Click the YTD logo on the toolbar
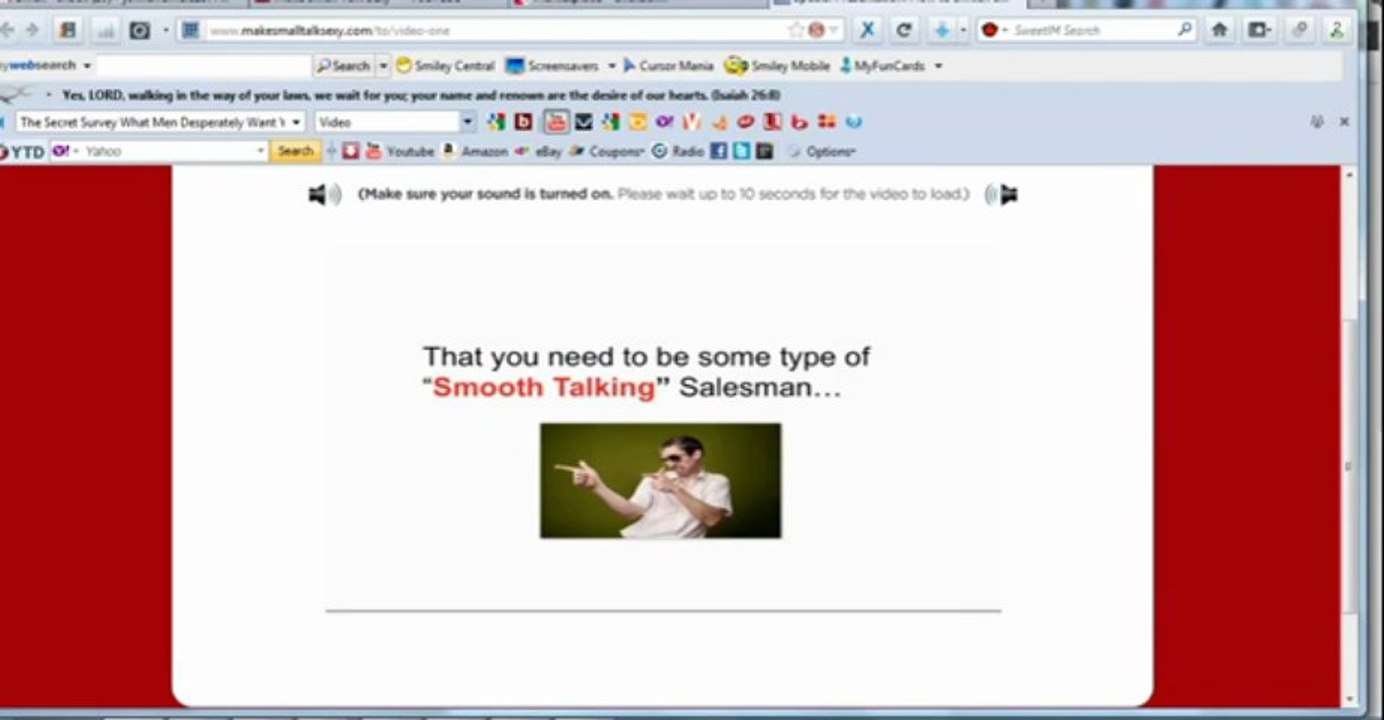The width and height of the screenshot is (1384, 720). (x=22, y=151)
